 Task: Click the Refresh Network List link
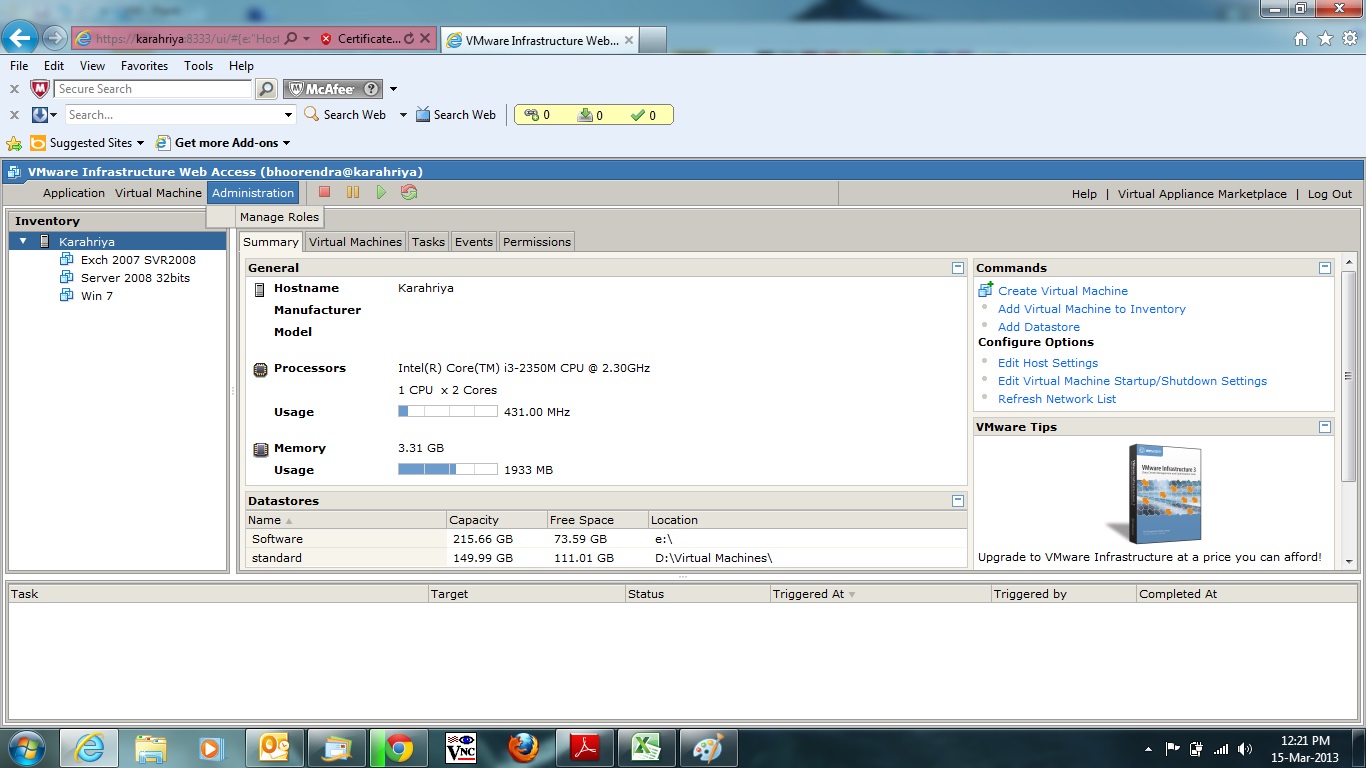tap(1057, 399)
